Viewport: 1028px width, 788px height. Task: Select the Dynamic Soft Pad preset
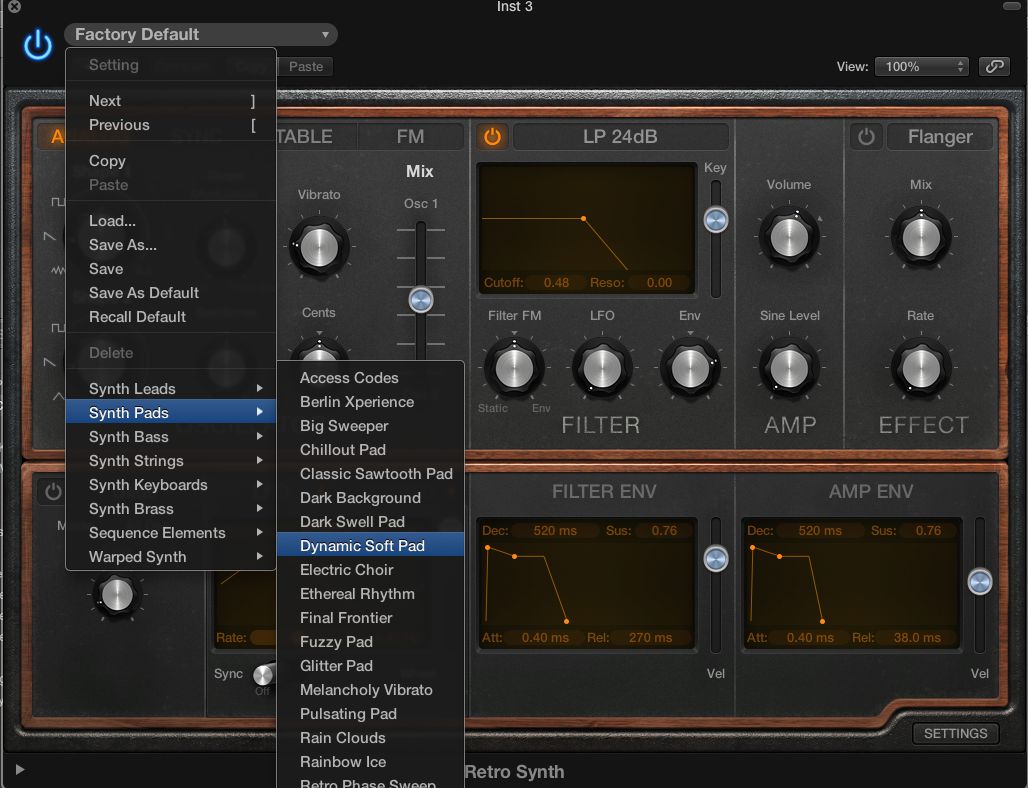click(370, 546)
